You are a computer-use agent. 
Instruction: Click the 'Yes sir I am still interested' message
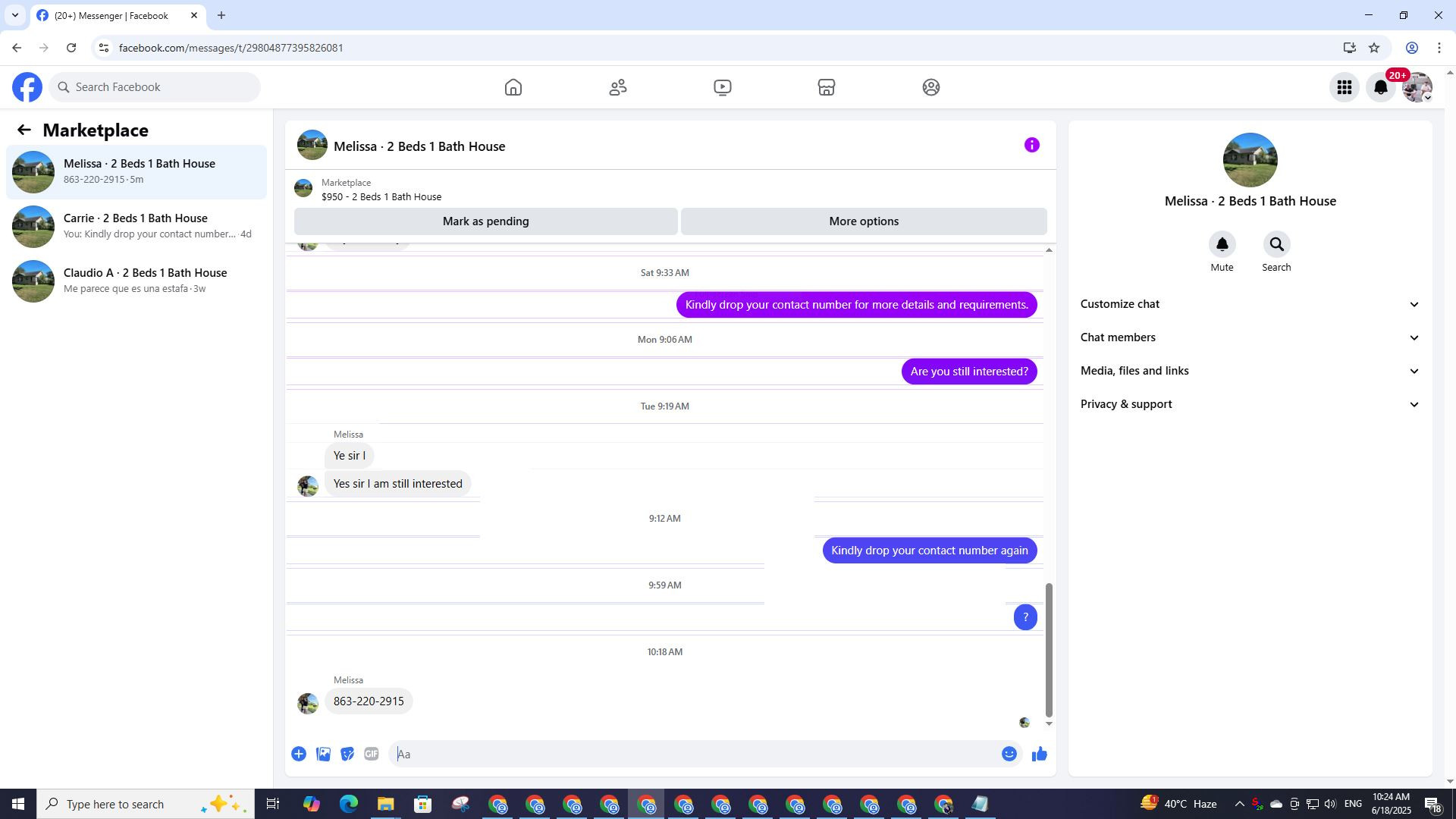click(397, 484)
